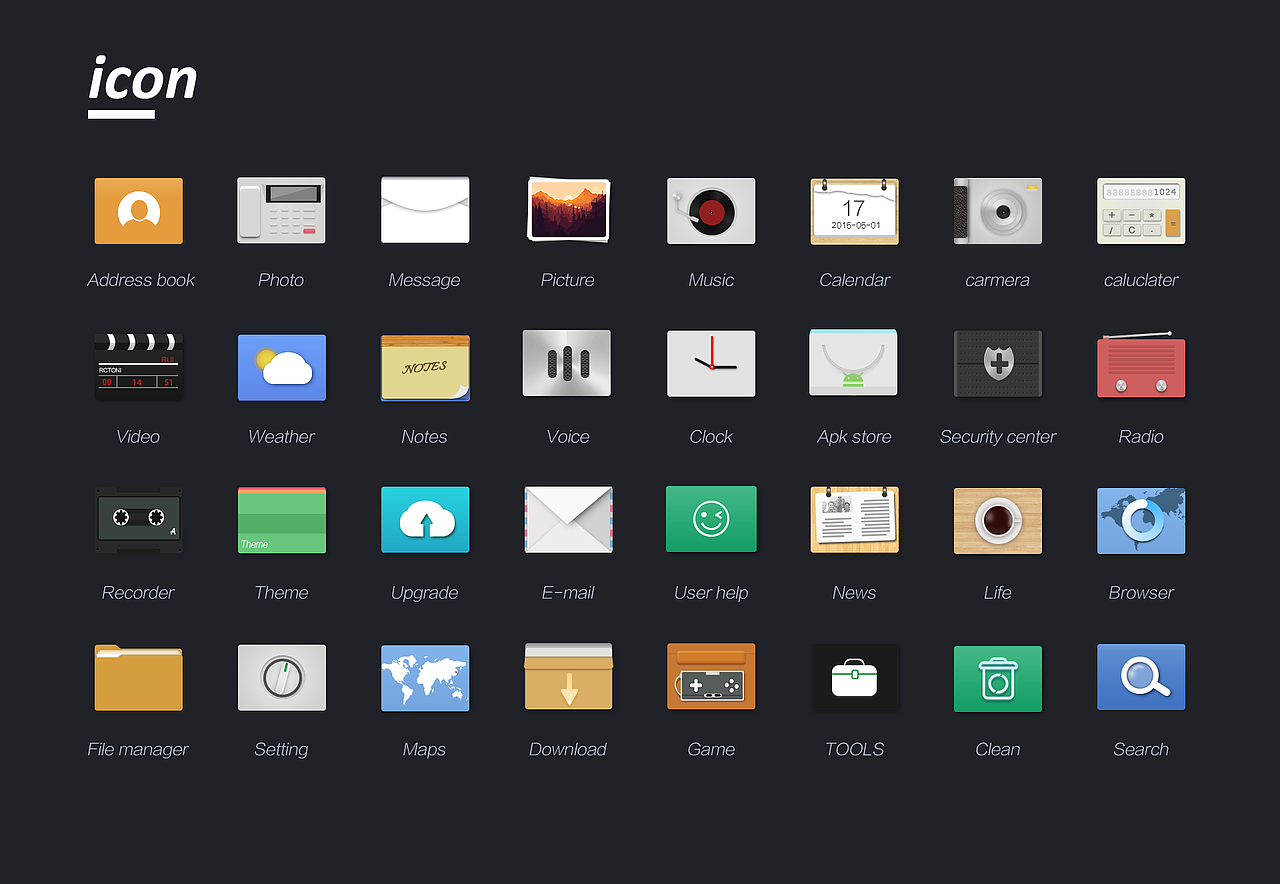This screenshot has height=884, width=1280.
Task: Click the "E-mail" label text
Action: [x=568, y=593]
